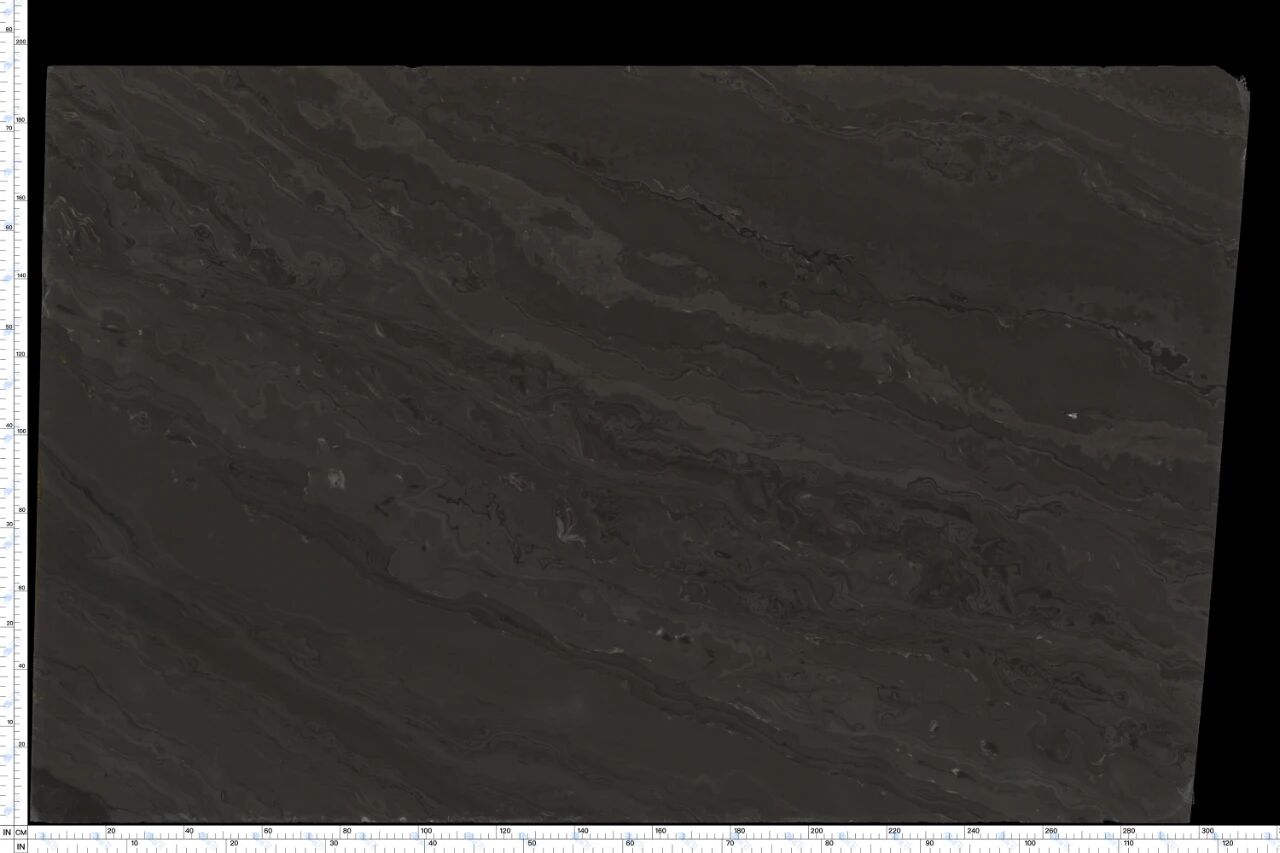This screenshot has height=853, width=1280.
Task: Click 90 on the bottom inch ruler
Action: pos(929,844)
